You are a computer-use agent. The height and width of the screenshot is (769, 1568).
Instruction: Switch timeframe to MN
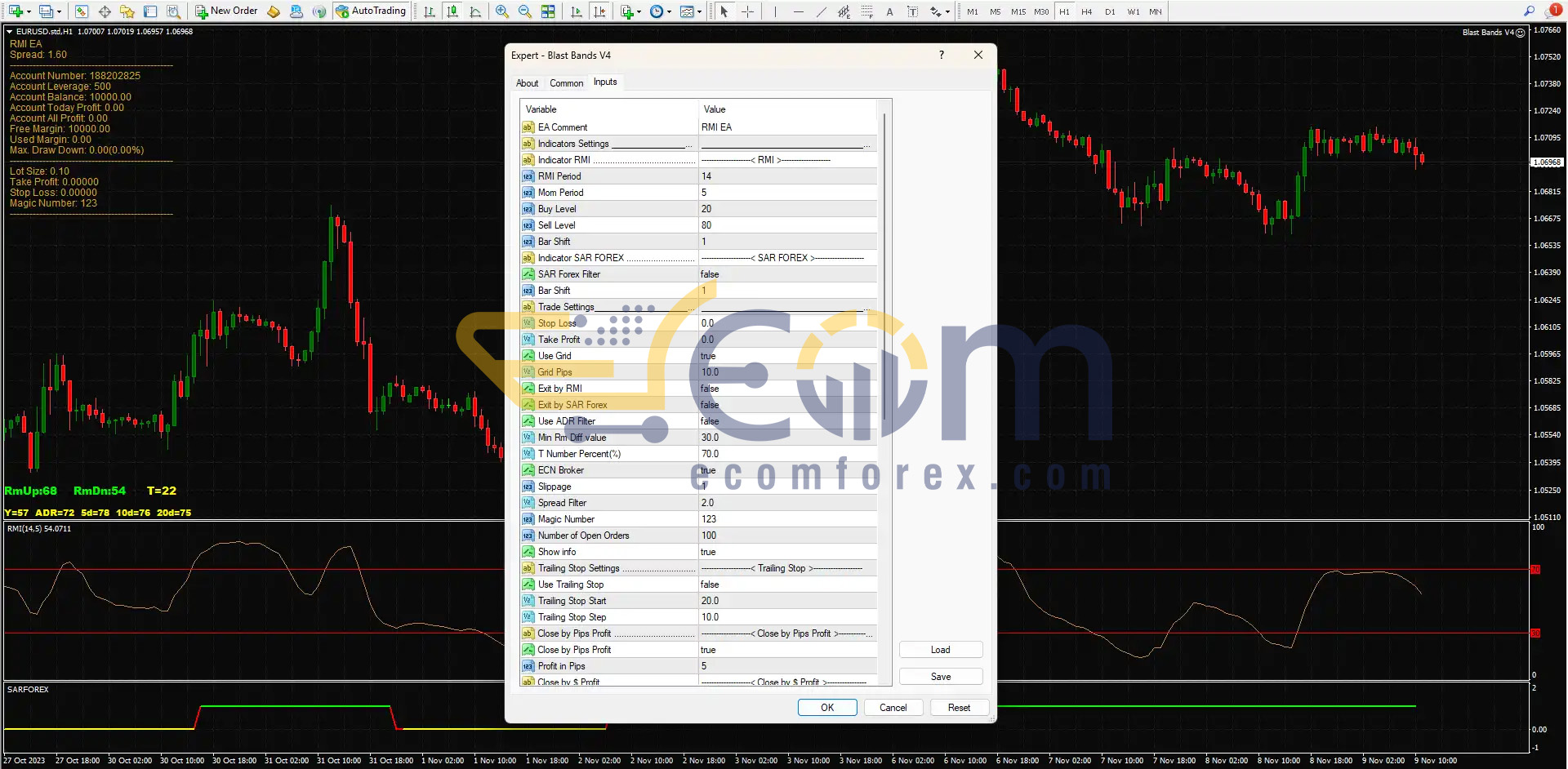pyautogui.click(x=1156, y=11)
